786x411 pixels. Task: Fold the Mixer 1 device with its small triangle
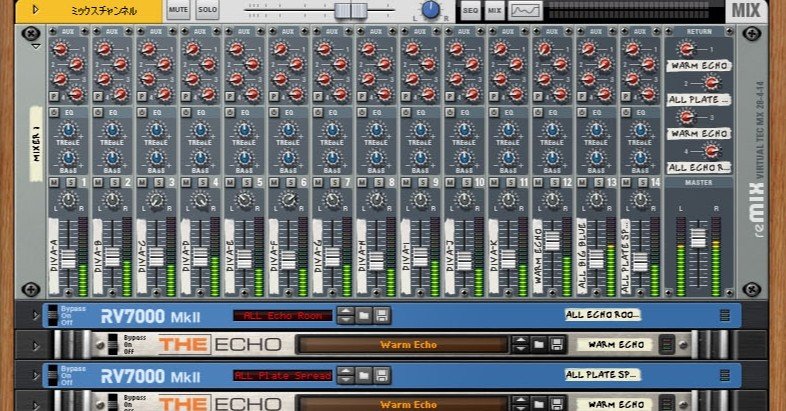coord(36,47)
